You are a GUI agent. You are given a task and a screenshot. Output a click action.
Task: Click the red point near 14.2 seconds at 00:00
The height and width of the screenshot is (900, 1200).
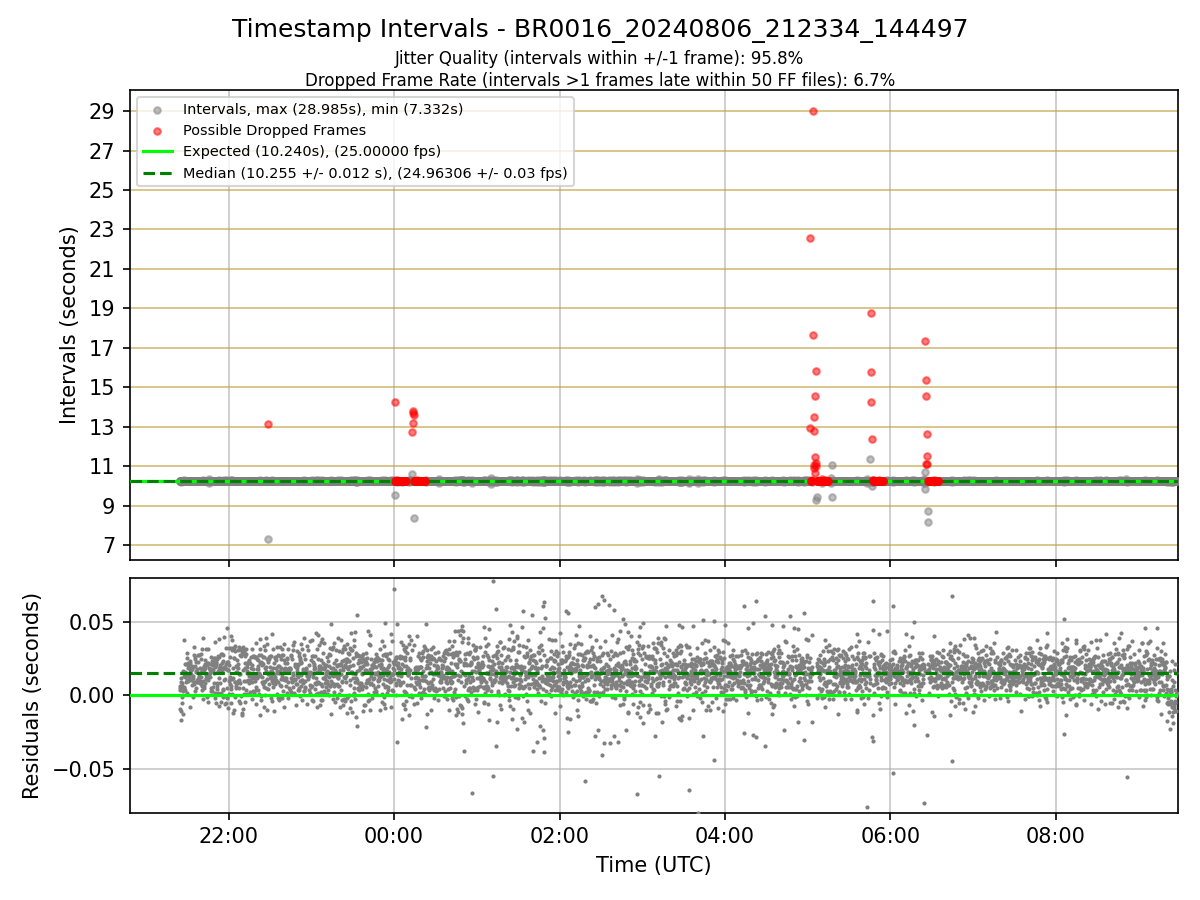click(395, 402)
